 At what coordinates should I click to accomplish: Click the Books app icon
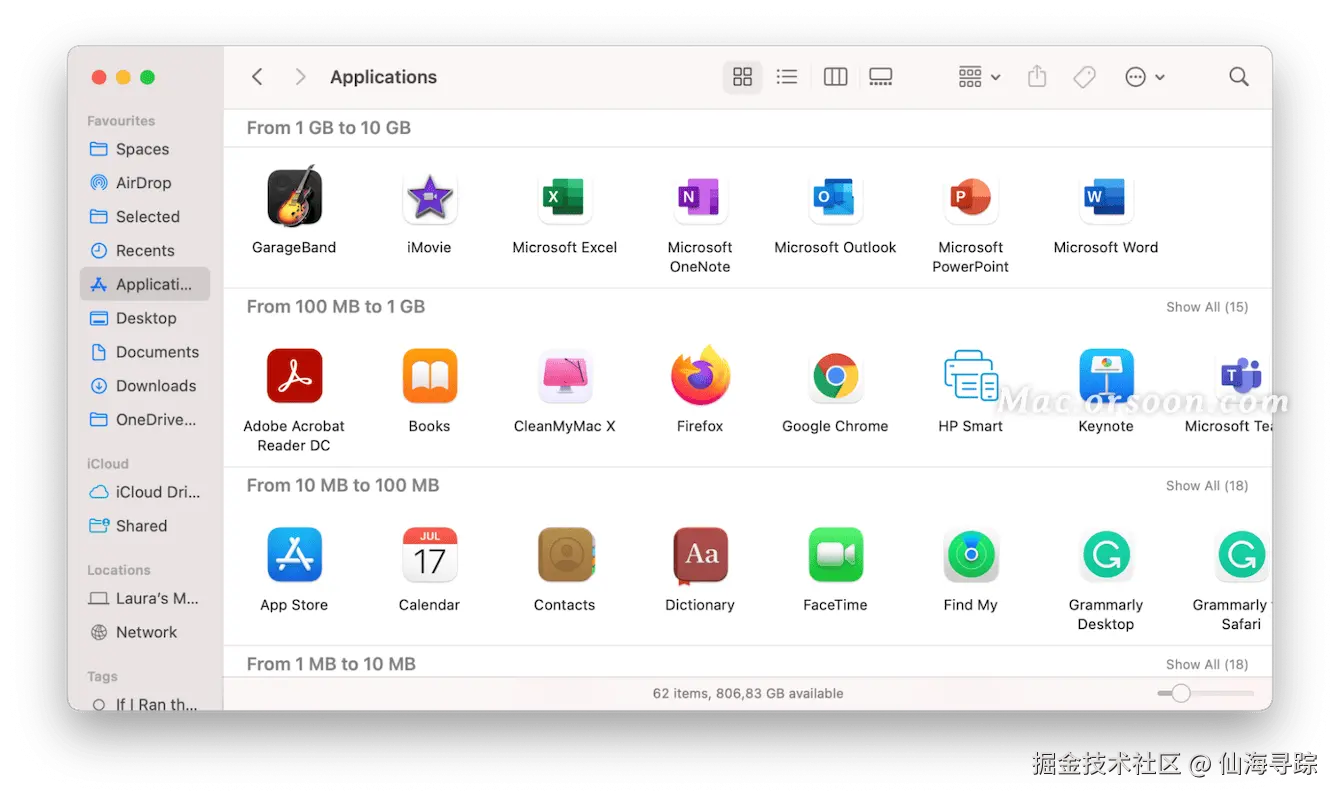(430, 376)
